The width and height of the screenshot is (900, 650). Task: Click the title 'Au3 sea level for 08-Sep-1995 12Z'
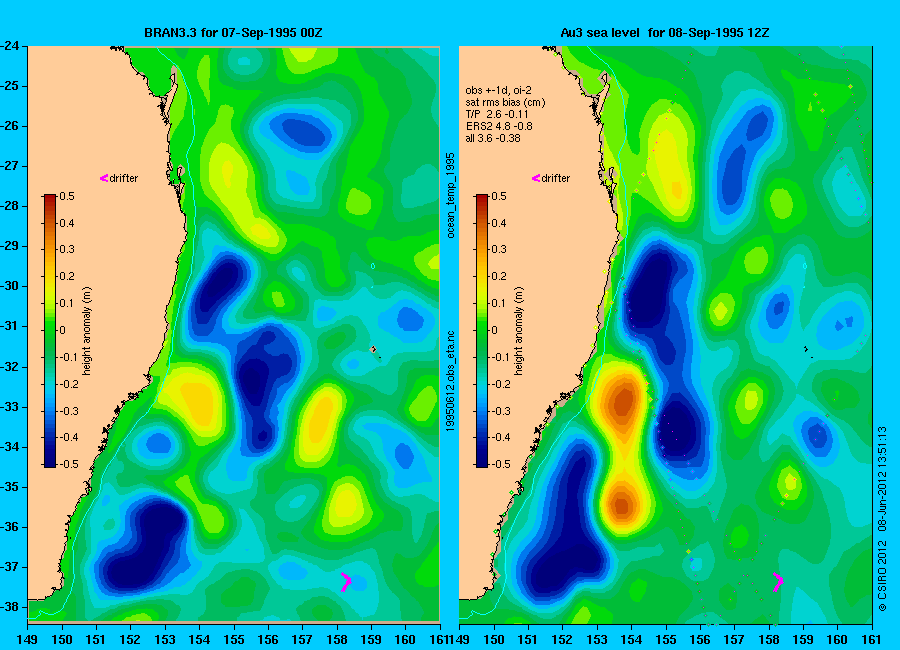click(x=665, y=33)
